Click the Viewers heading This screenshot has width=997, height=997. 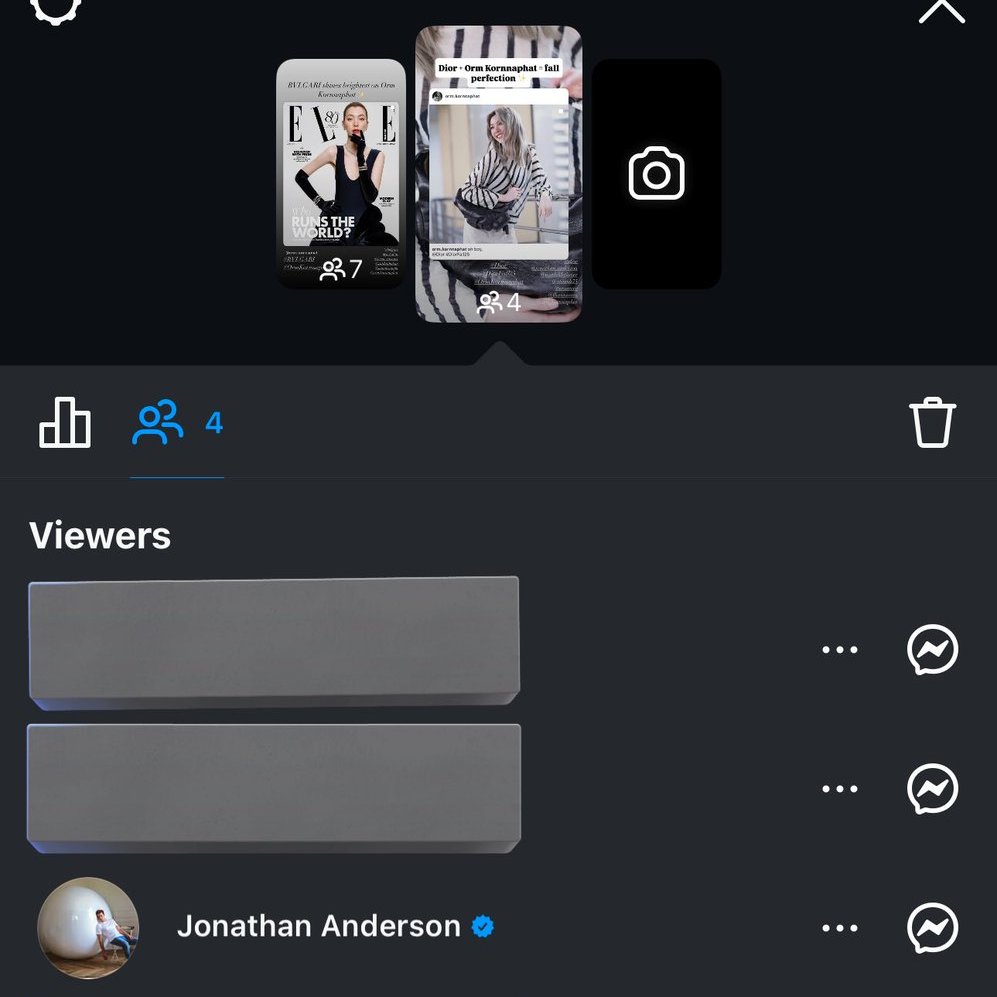(x=100, y=535)
